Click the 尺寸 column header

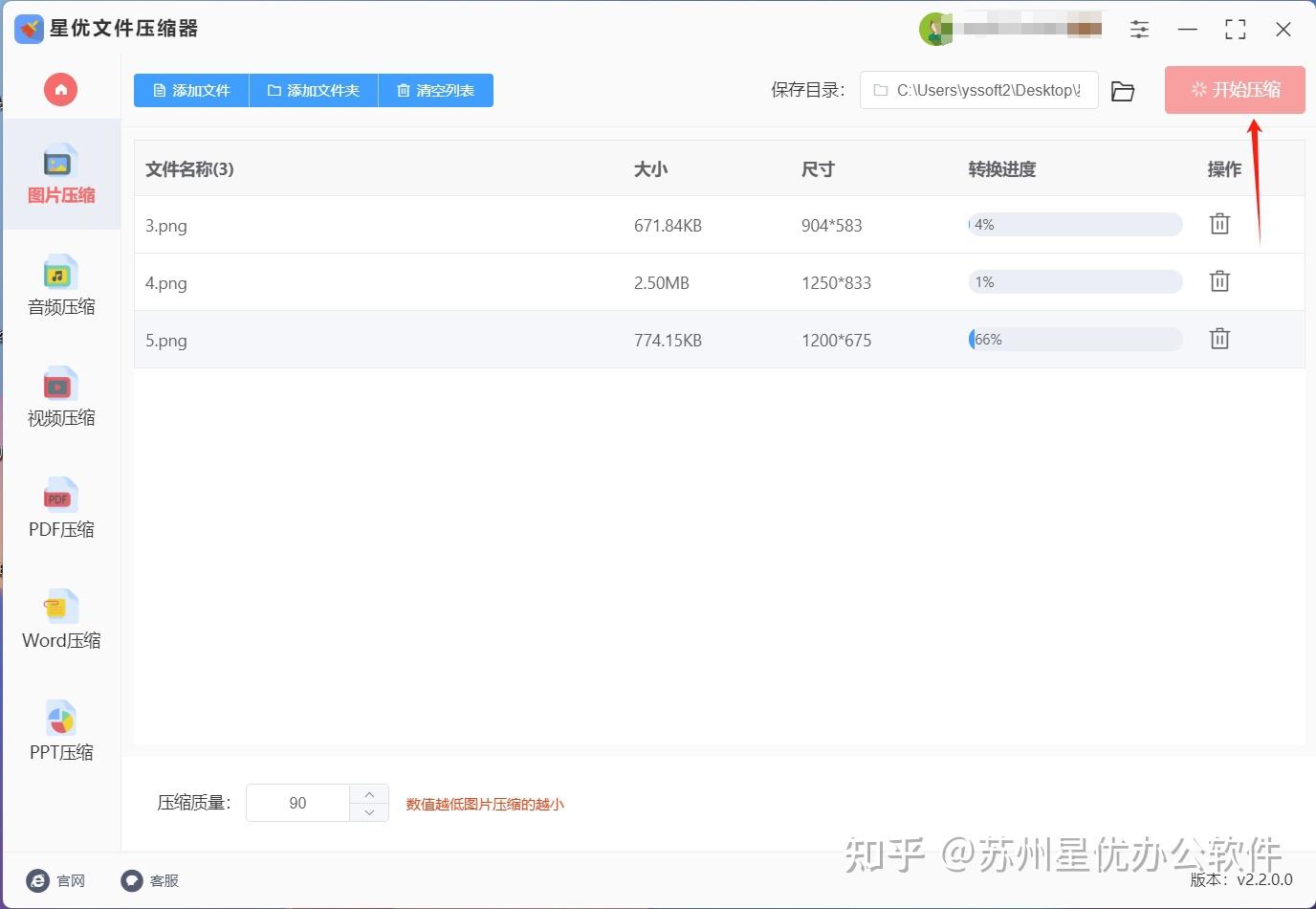point(818,169)
